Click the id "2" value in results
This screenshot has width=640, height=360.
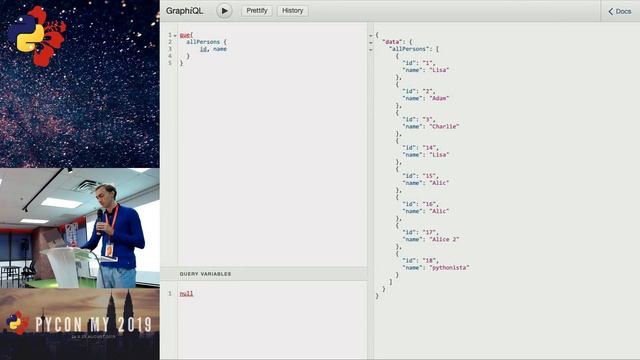429,91
